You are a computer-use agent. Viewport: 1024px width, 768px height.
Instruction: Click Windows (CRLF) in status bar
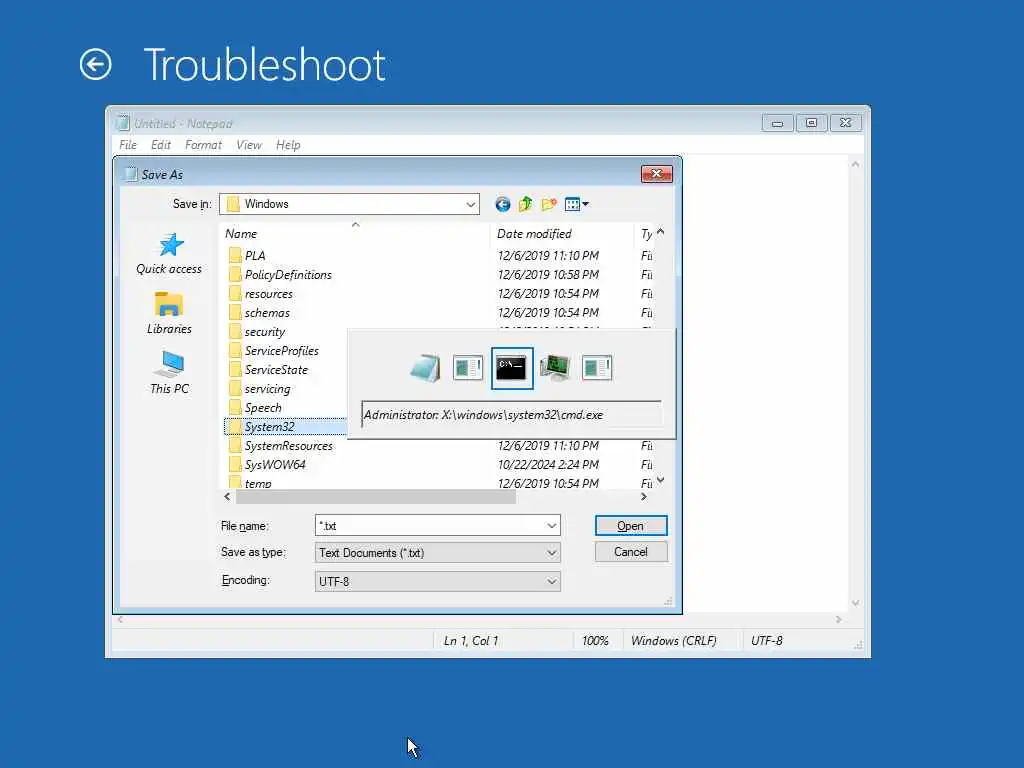click(x=673, y=641)
